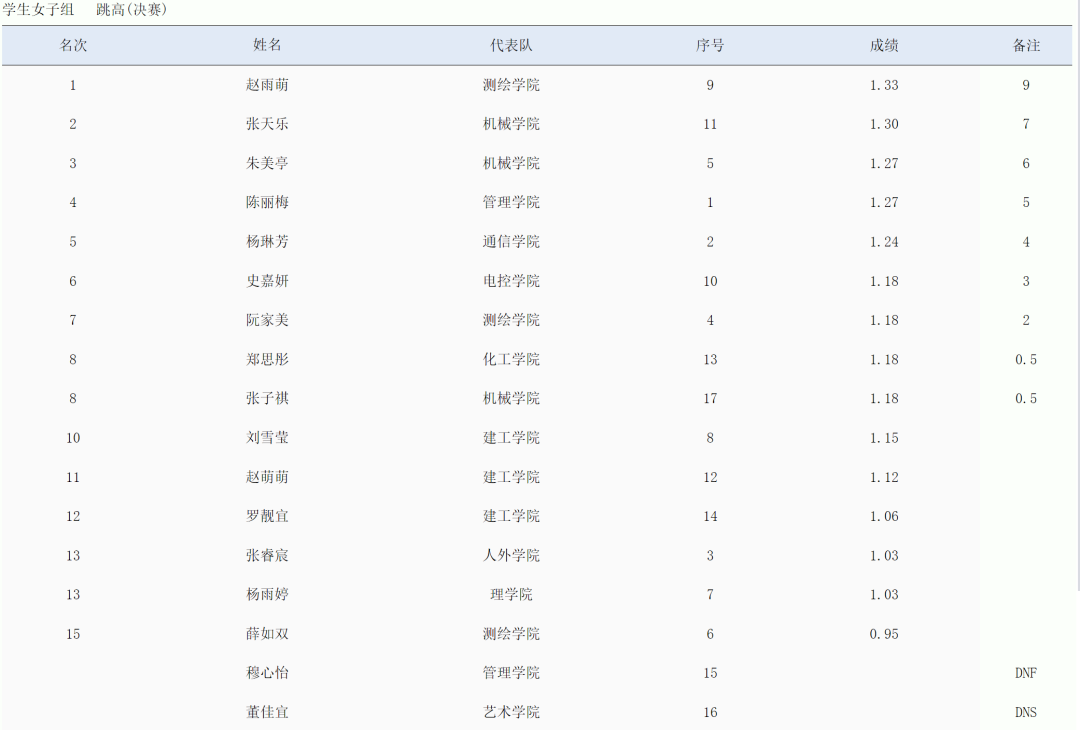The width and height of the screenshot is (1080, 730).
Task: Select 化工学院 in 郑思彤's row
Action: [511, 359]
